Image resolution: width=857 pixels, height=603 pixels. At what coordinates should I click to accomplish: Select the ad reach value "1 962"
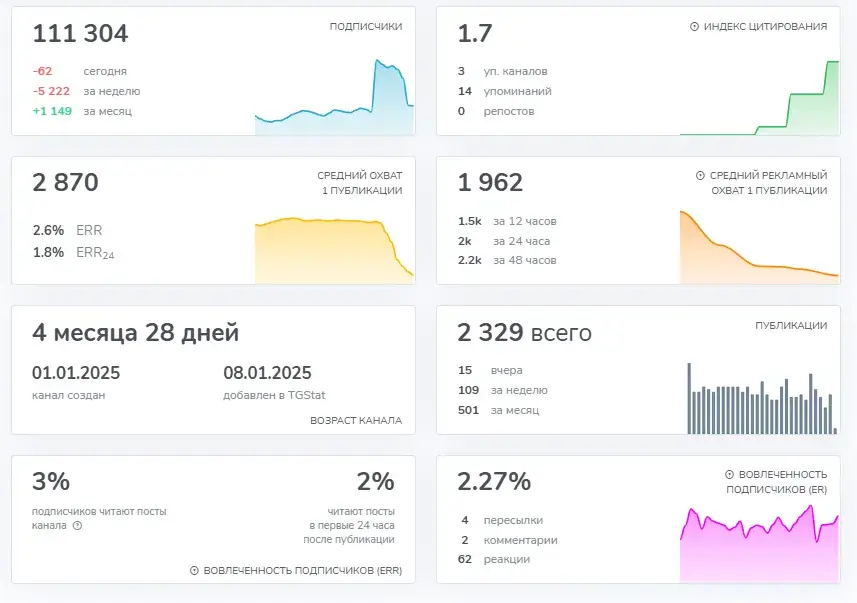pyautogui.click(x=490, y=182)
